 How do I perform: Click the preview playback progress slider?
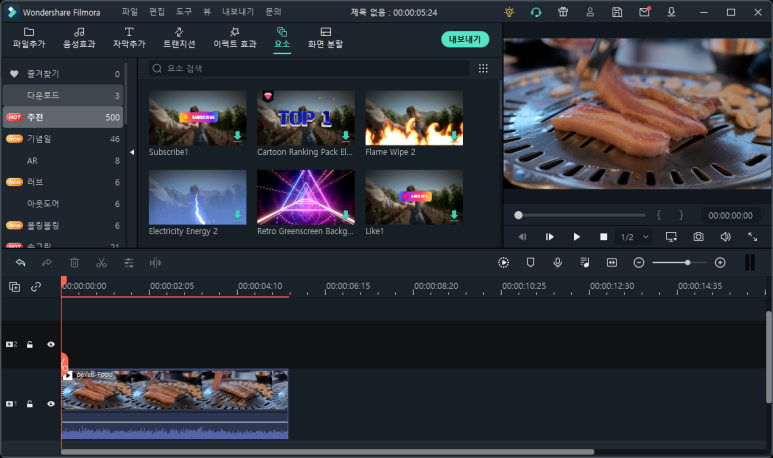580,215
